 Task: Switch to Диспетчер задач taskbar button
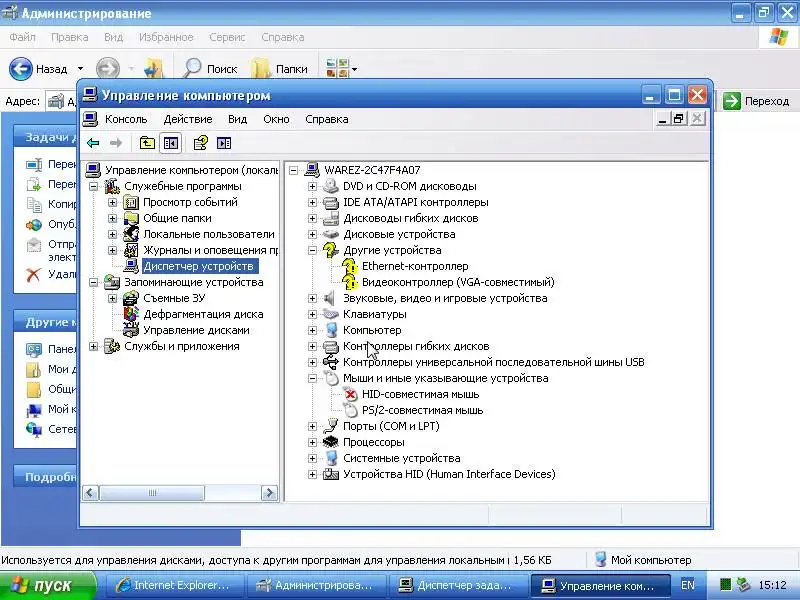(x=457, y=585)
